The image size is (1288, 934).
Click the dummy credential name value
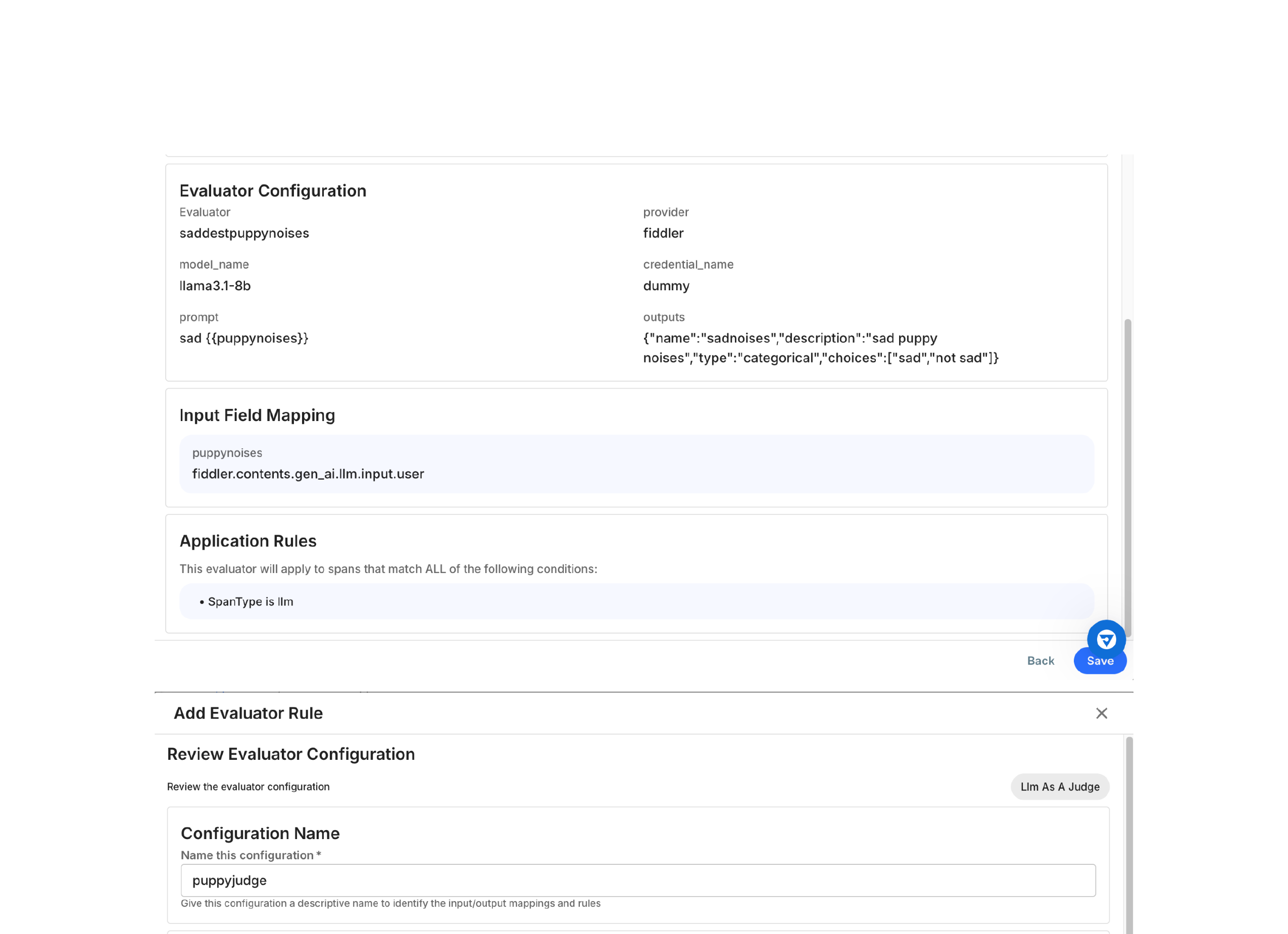pos(666,286)
